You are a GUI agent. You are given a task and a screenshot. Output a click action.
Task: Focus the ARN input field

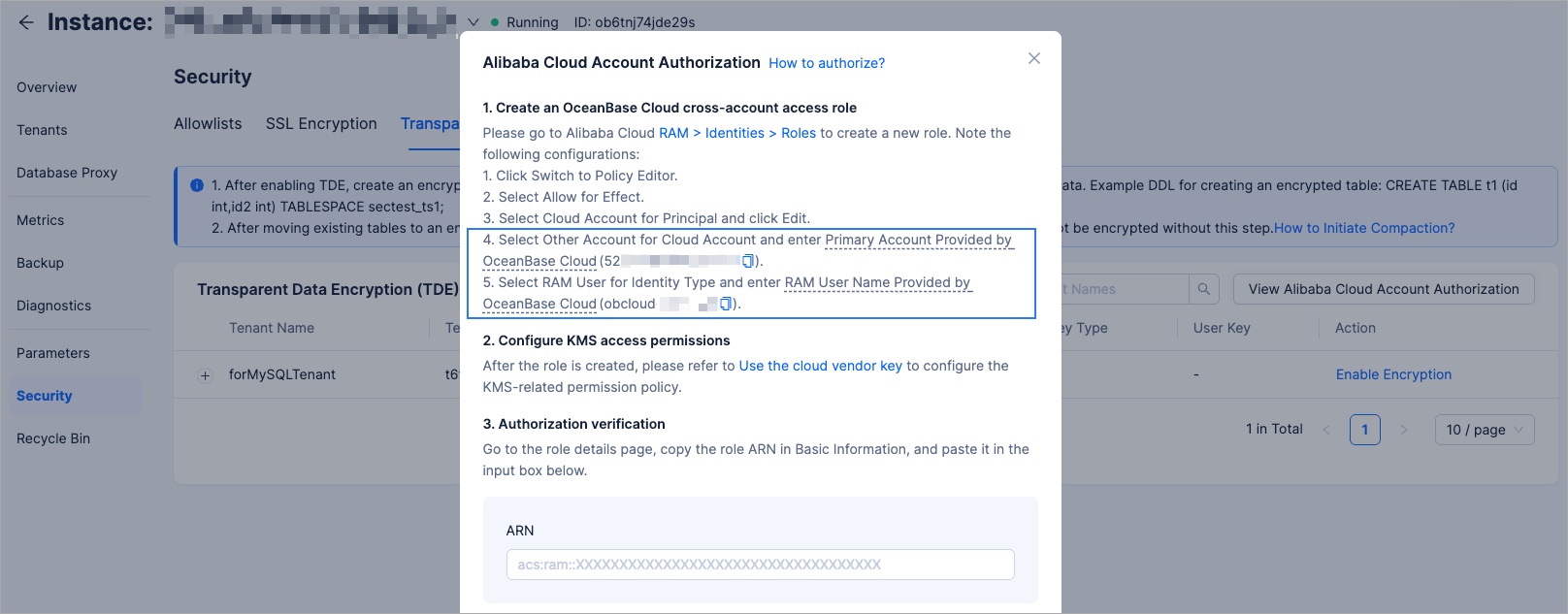coord(760,565)
